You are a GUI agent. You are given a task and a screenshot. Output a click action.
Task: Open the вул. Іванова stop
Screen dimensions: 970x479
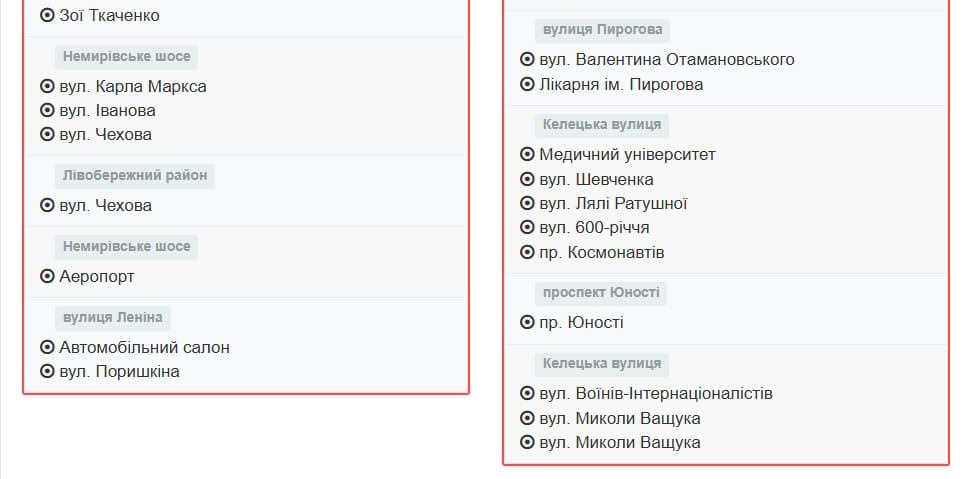pos(107,110)
